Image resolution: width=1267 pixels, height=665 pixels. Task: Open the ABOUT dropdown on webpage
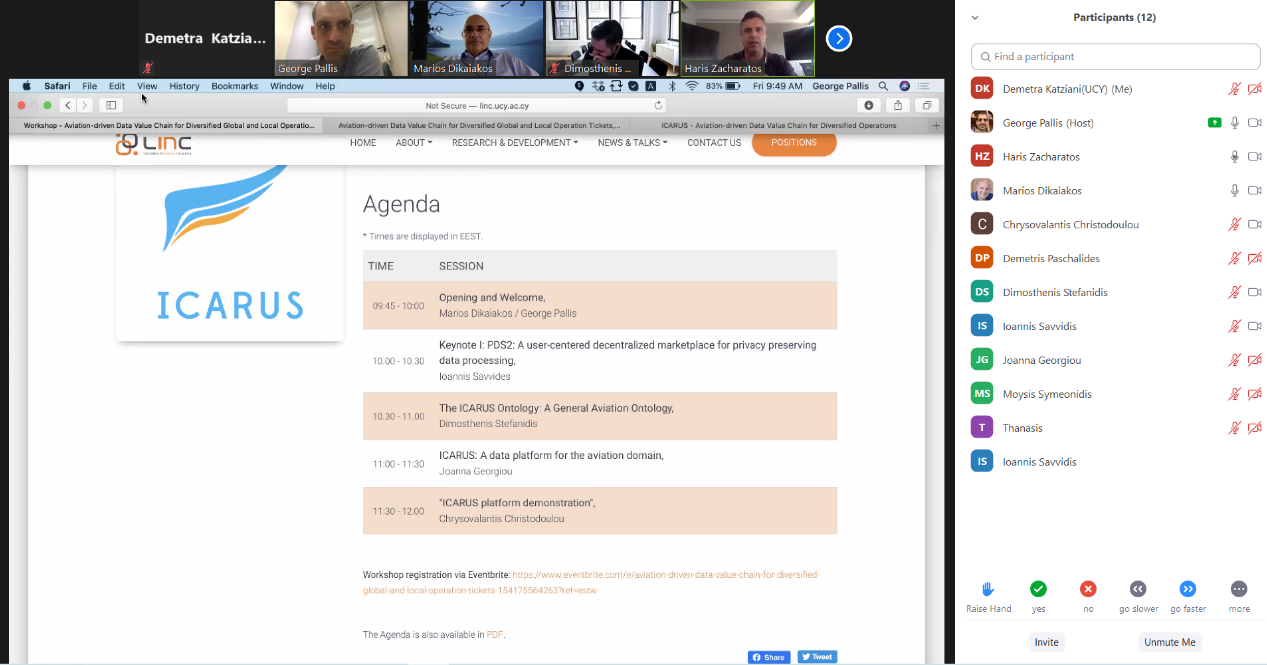(x=414, y=143)
